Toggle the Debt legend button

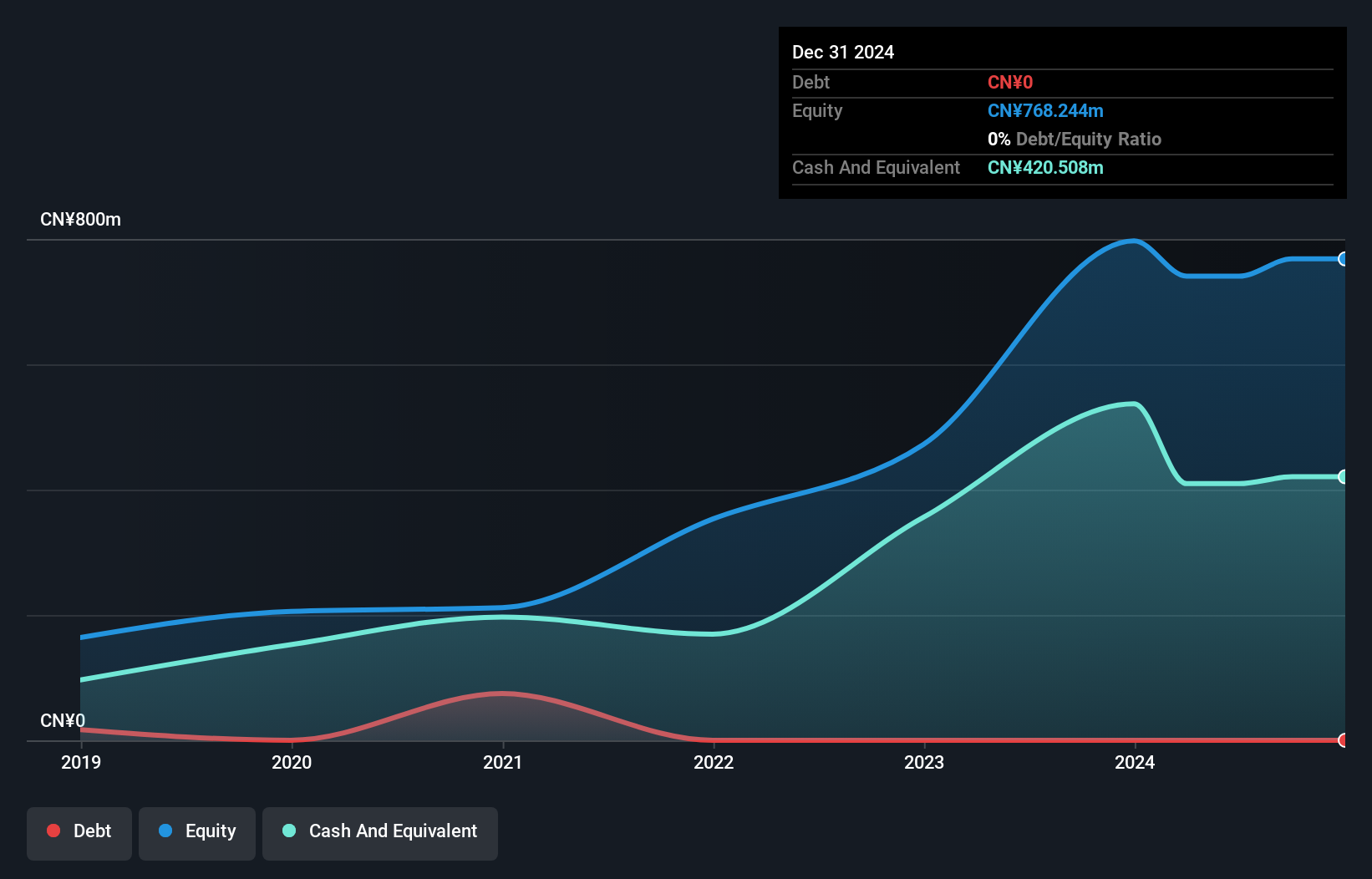click(x=79, y=833)
